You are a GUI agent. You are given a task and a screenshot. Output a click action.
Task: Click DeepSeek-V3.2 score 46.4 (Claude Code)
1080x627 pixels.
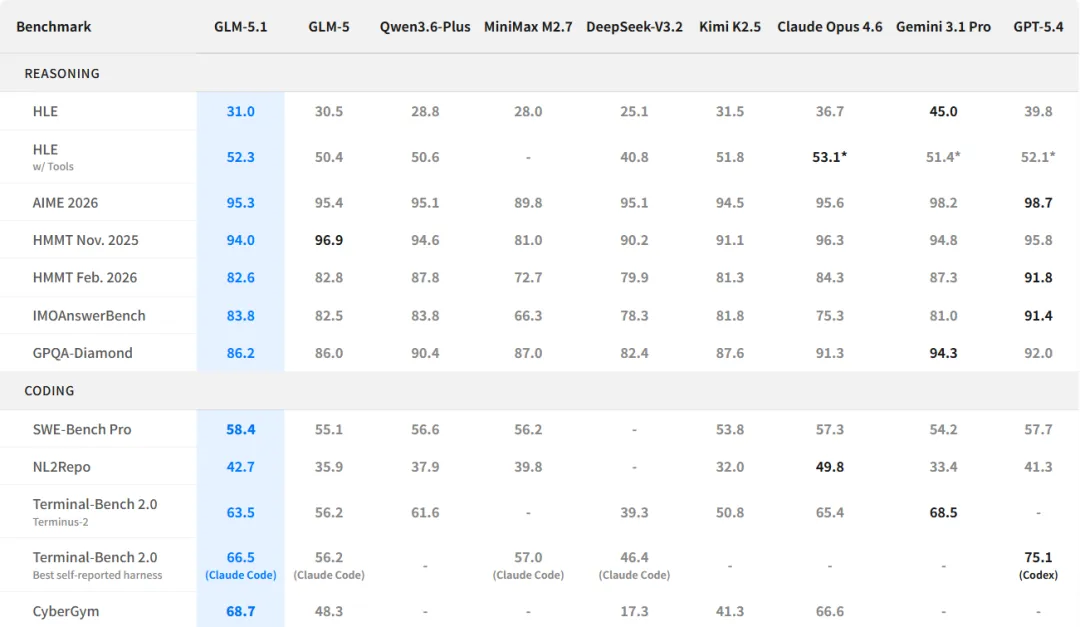[634, 565]
